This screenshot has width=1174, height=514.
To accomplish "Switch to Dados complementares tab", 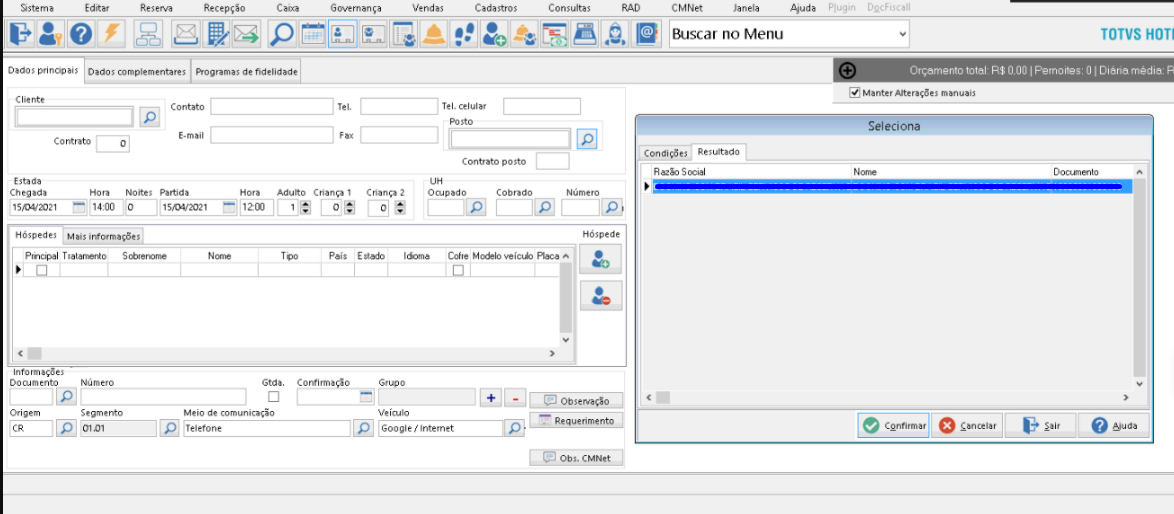I will pos(137,72).
